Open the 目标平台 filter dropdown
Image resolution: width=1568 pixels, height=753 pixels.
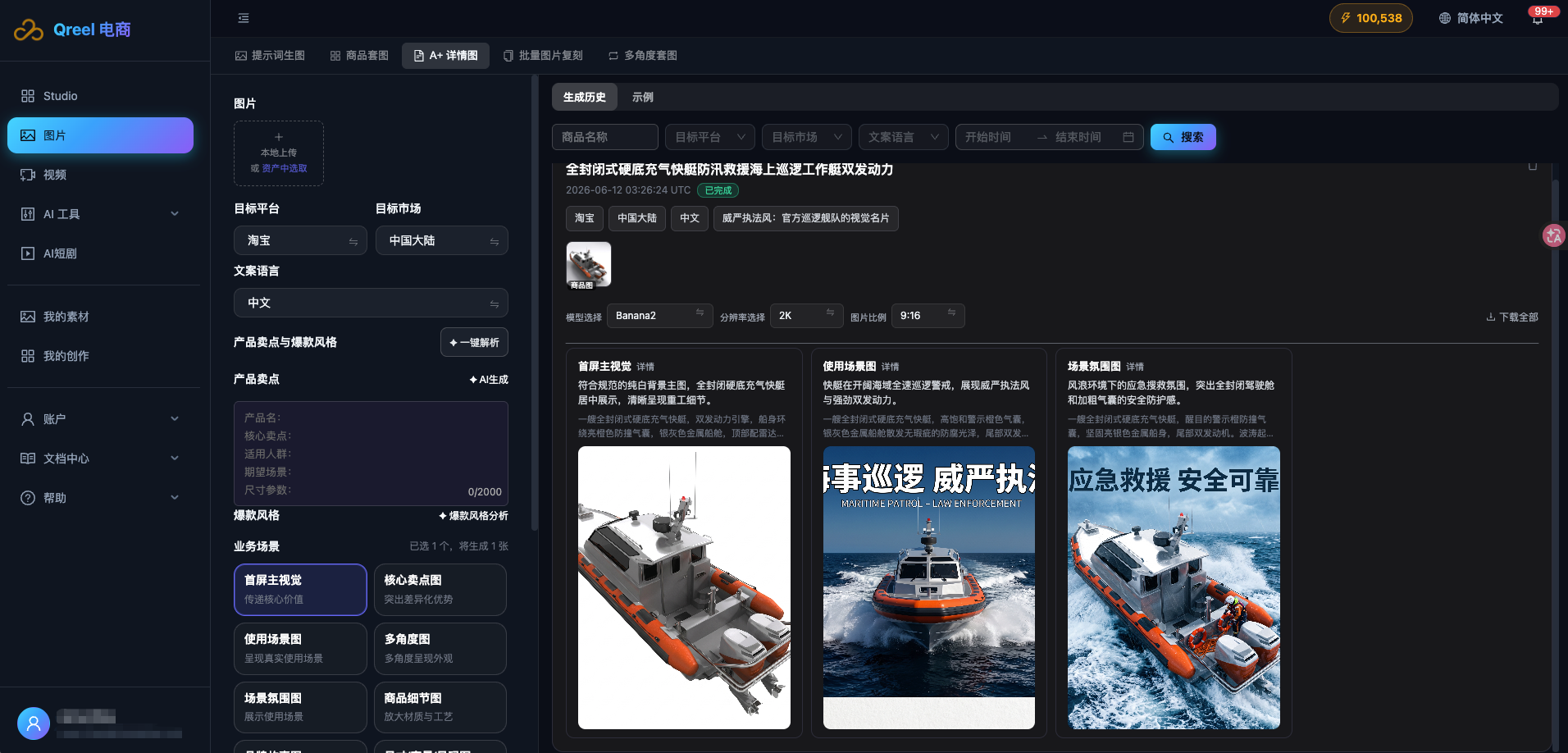[709, 137]
